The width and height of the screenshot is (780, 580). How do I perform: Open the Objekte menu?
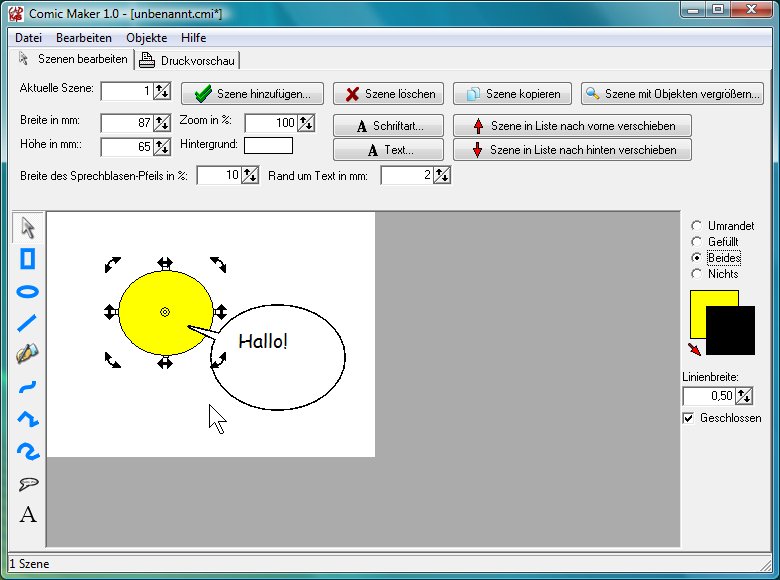point(146,37)
